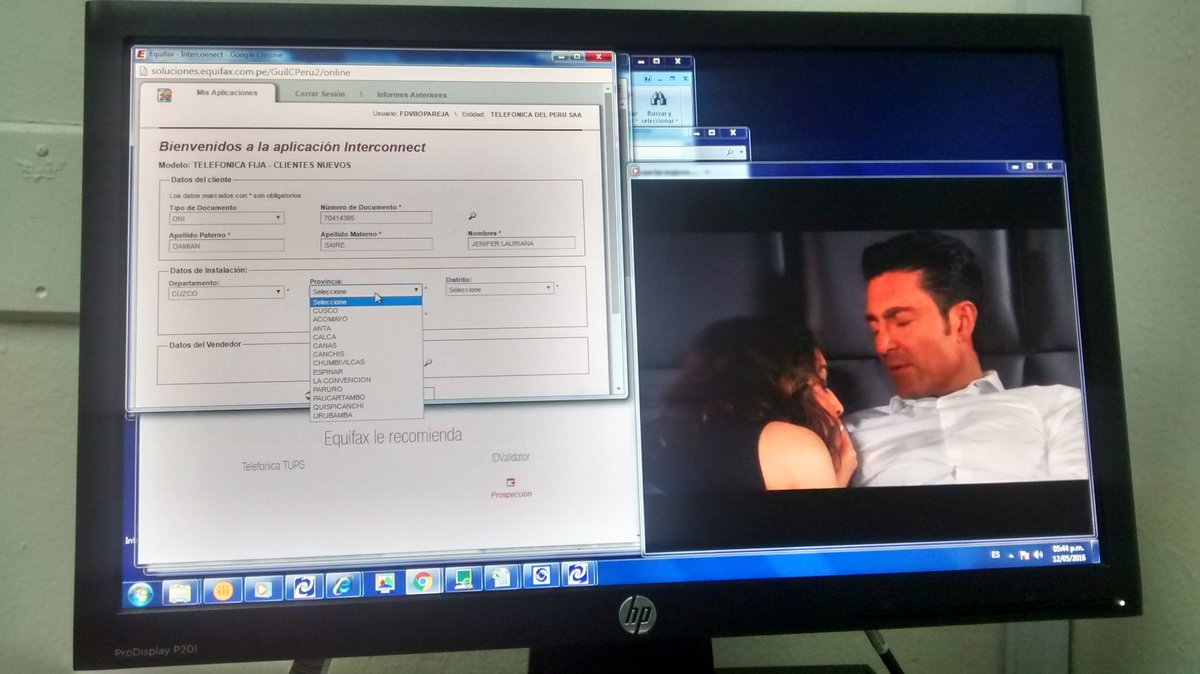Click the green monitor taskbar icon

point(462,580)
